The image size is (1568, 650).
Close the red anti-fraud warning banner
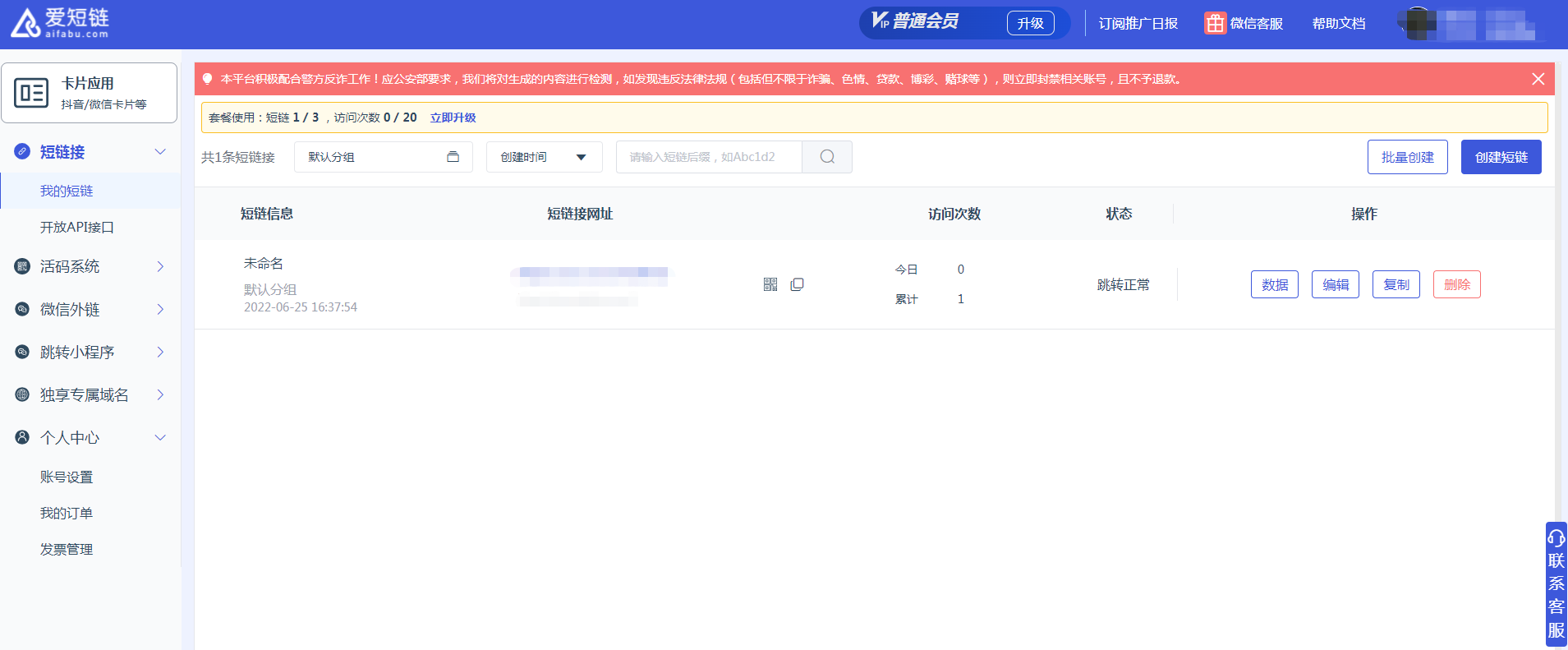click(x=1538, y=79)
